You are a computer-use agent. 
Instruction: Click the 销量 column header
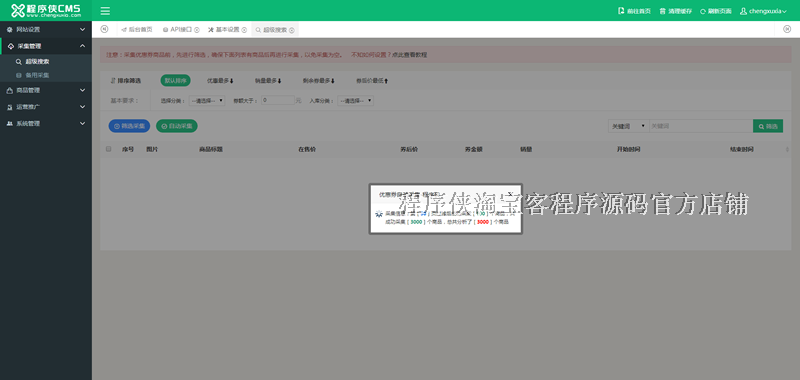[x=526, y=149]
